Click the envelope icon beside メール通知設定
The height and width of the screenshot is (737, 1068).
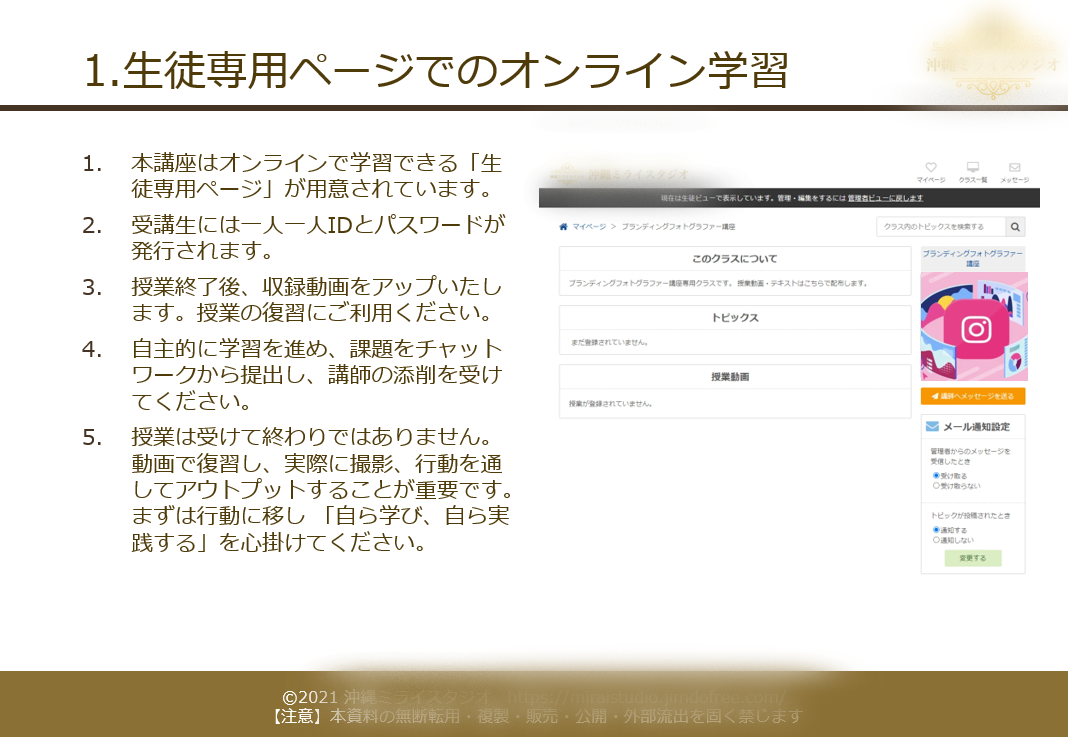click(932, 427)
